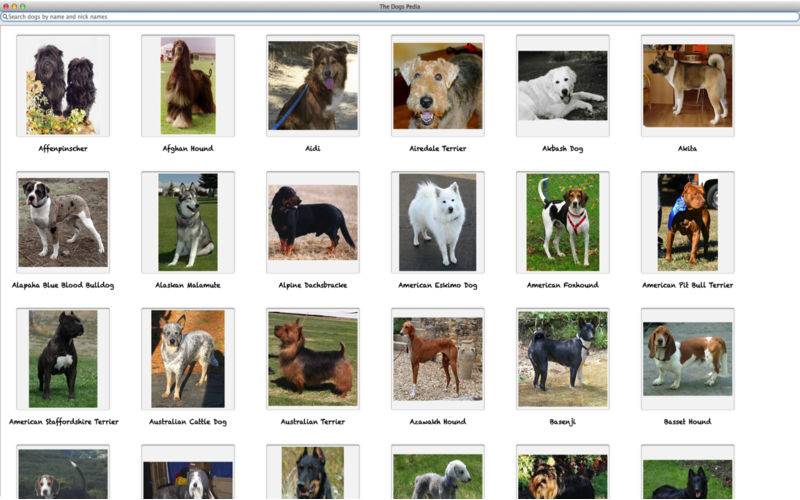
Task: Open the Alpine Dachsbracke picture
Action: point(313,222)
